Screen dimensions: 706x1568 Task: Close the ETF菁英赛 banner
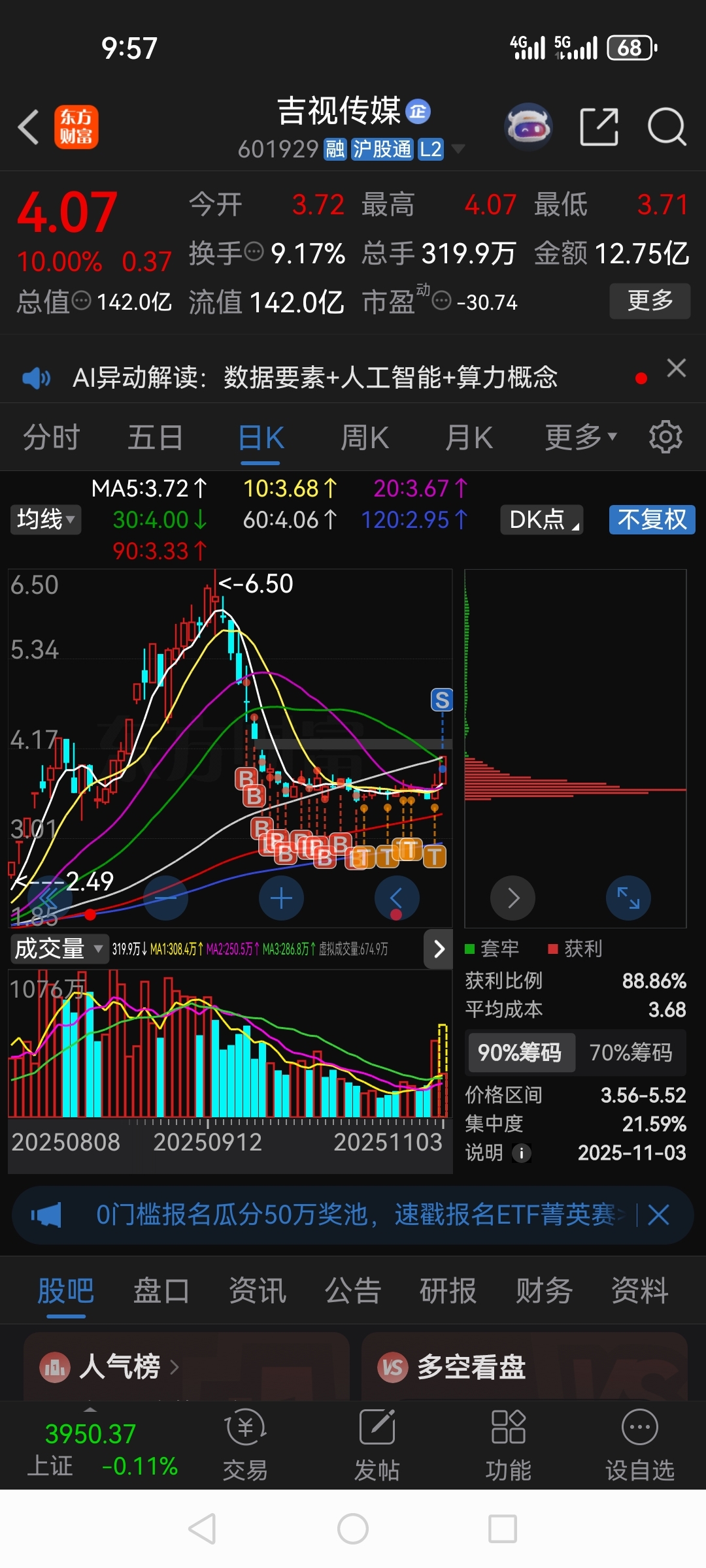coord(658,1215)
